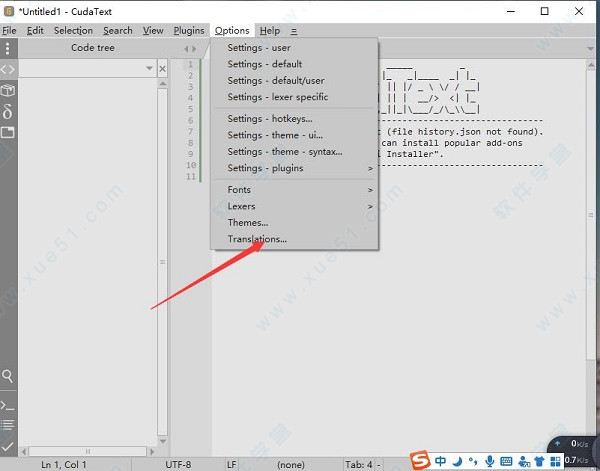Click editor vertical scrollbar up arrow
Viewport: 600px width, 471px height.
click(x=591, y=65)
